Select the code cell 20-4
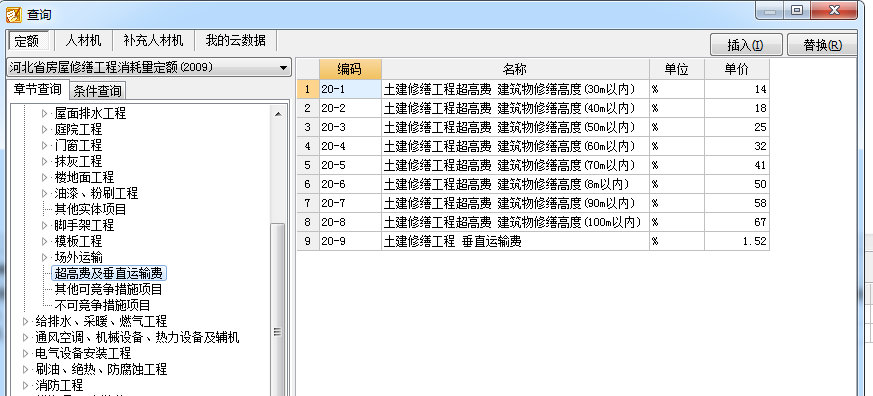The image size is (873, 396). pyautogui.click(x=350, y=146)
